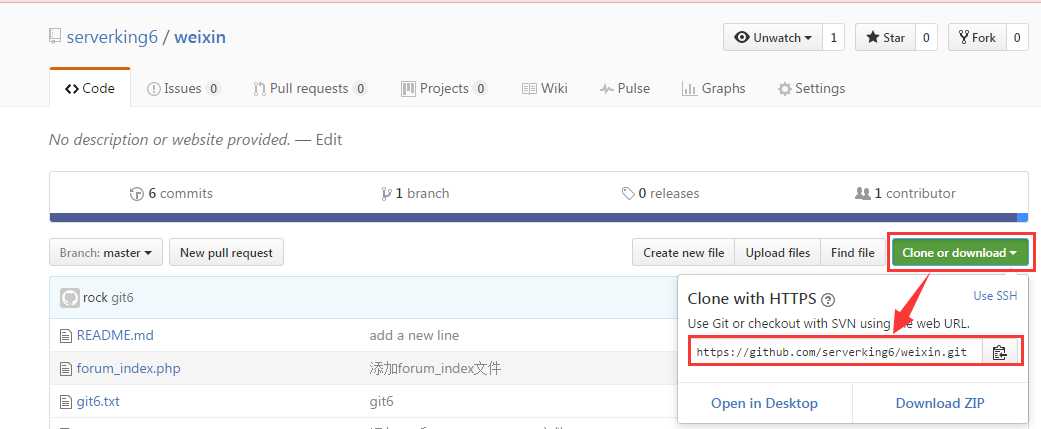Click the watchers count 1
The image size is (1041, 429).
coord(834,38)
